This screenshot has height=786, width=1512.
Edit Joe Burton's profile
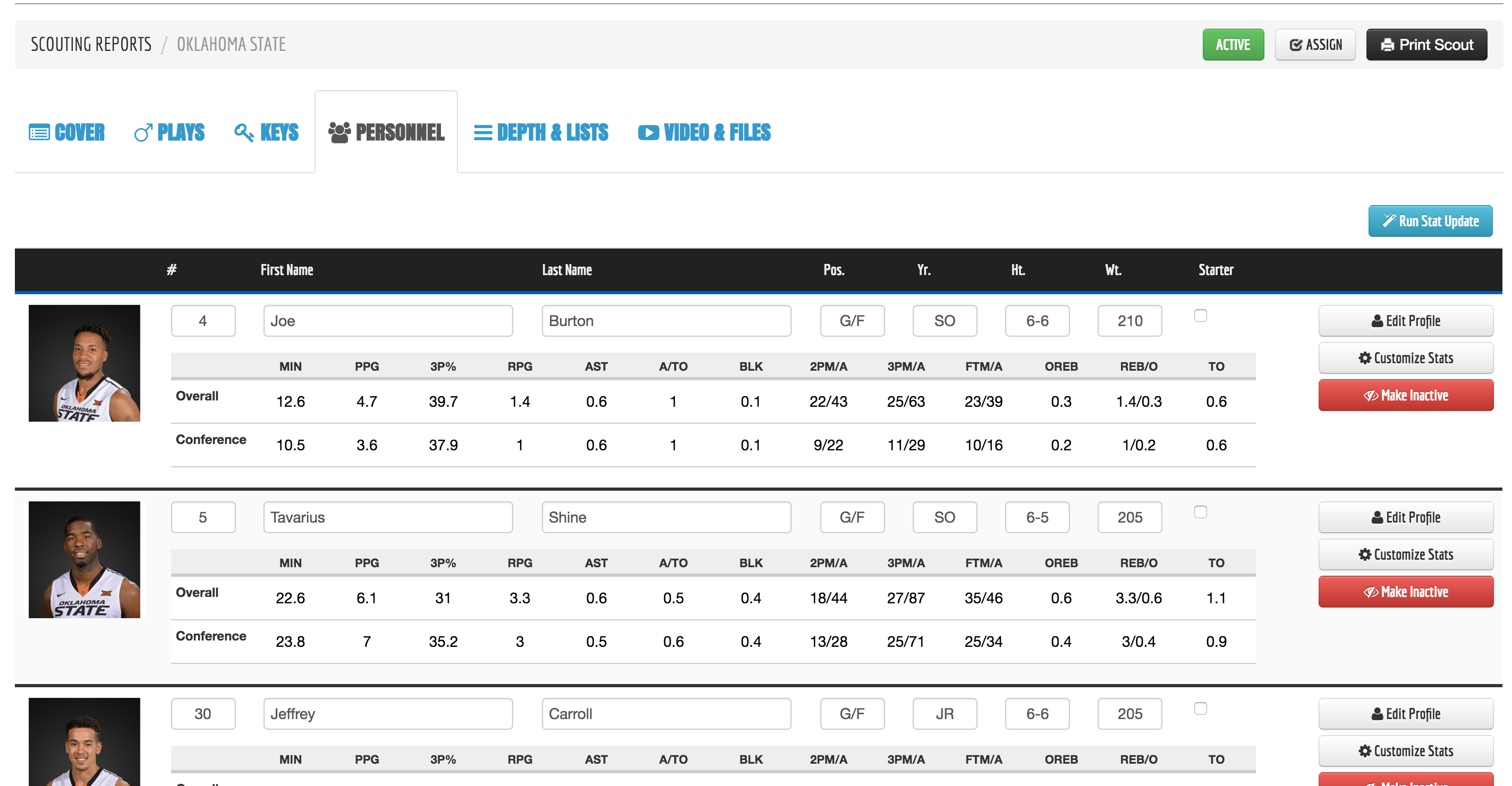(x=1405, y=321)
